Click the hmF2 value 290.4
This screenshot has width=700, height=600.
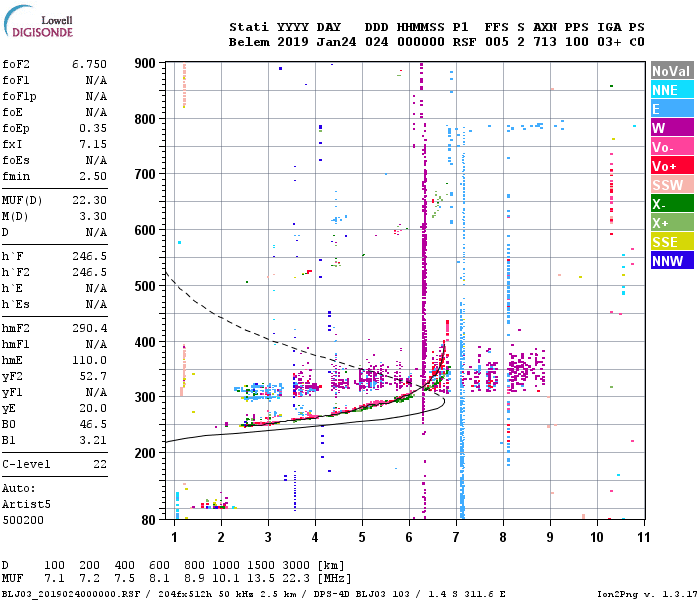90,328
